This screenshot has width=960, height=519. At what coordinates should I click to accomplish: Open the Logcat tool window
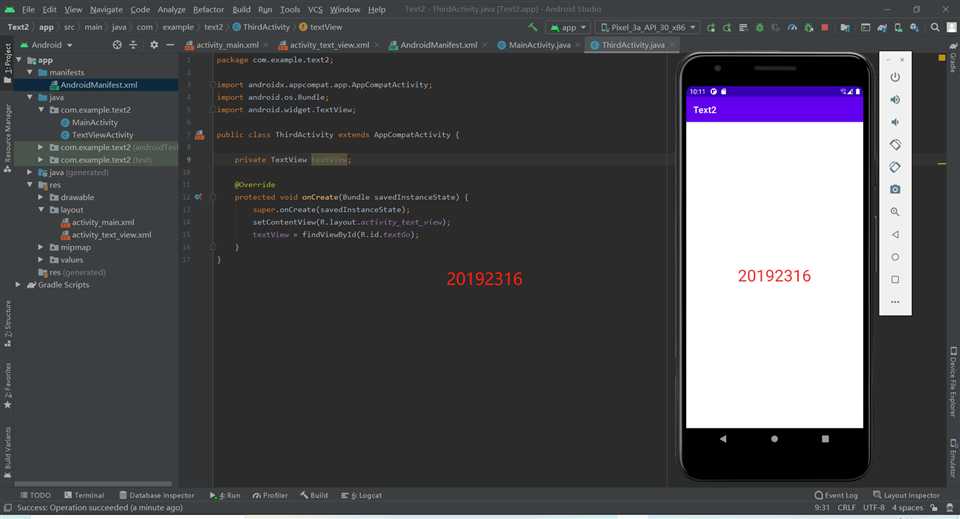[361, 495]
